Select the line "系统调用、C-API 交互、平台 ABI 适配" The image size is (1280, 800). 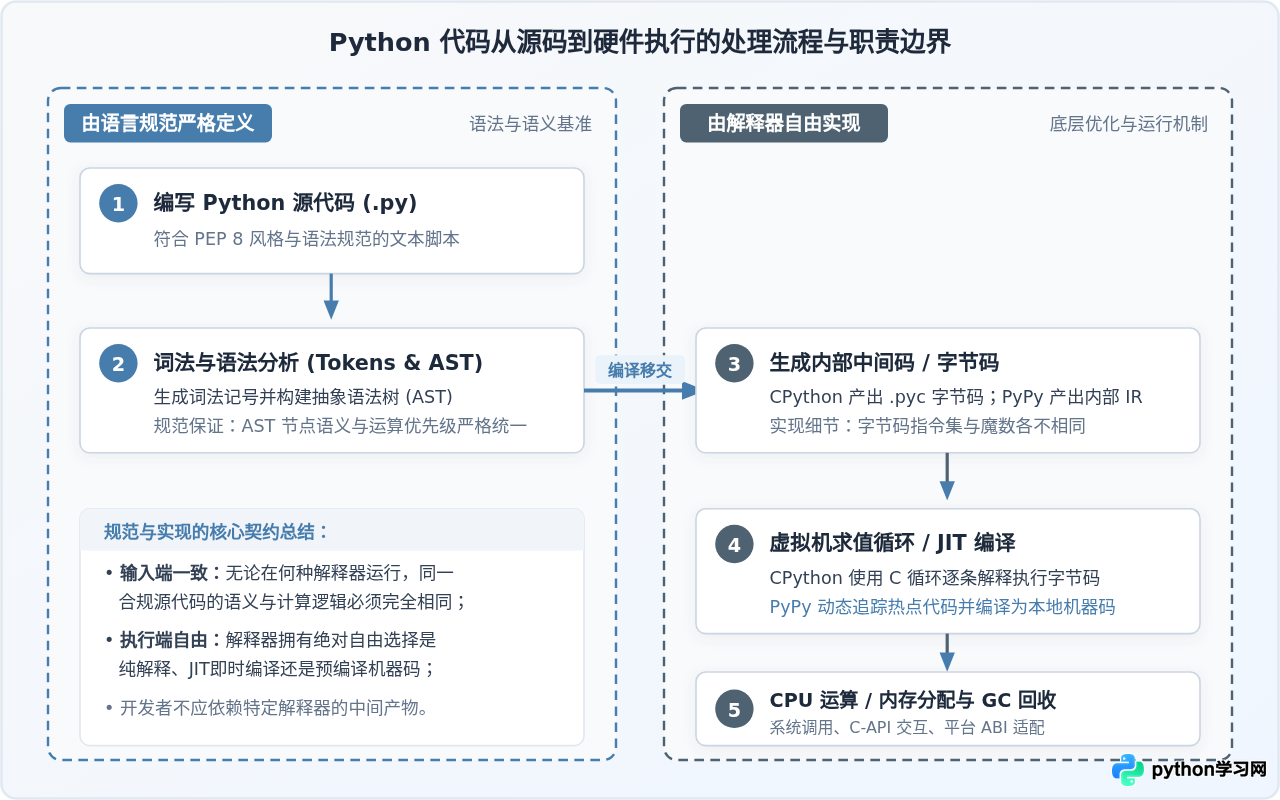907,728
